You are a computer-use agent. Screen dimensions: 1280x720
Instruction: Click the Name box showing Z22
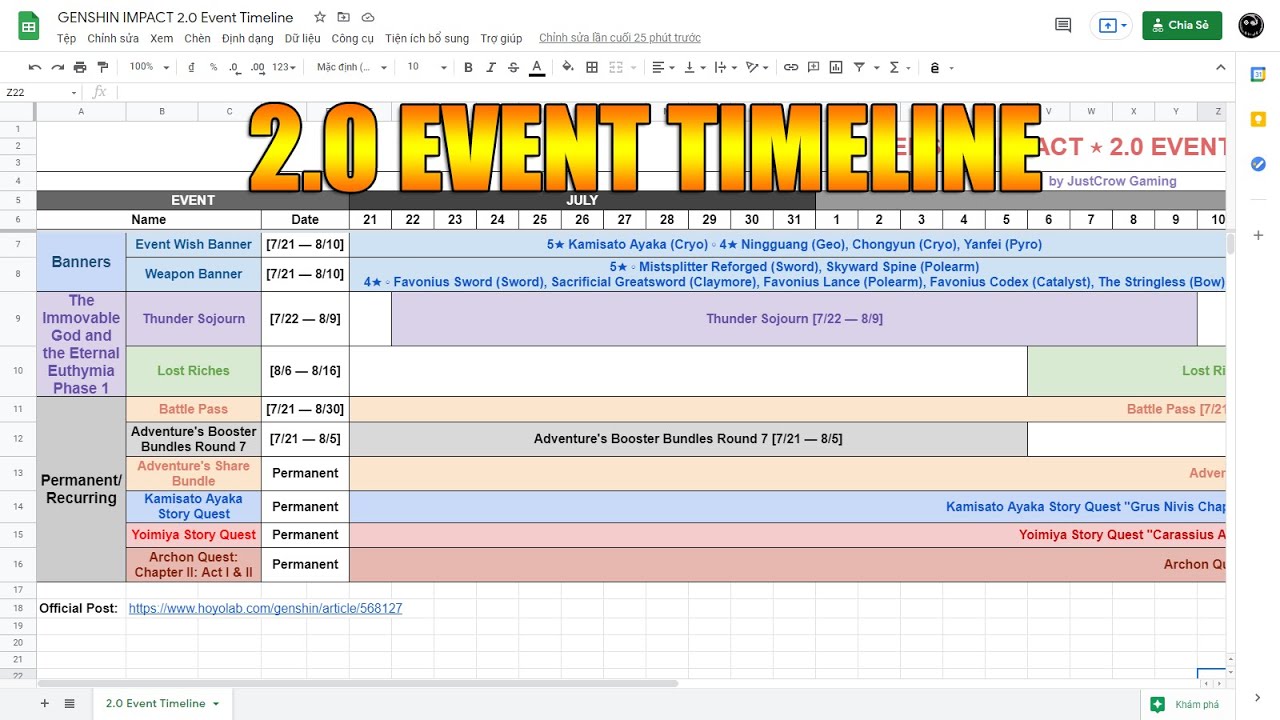(x=40, y=92)
